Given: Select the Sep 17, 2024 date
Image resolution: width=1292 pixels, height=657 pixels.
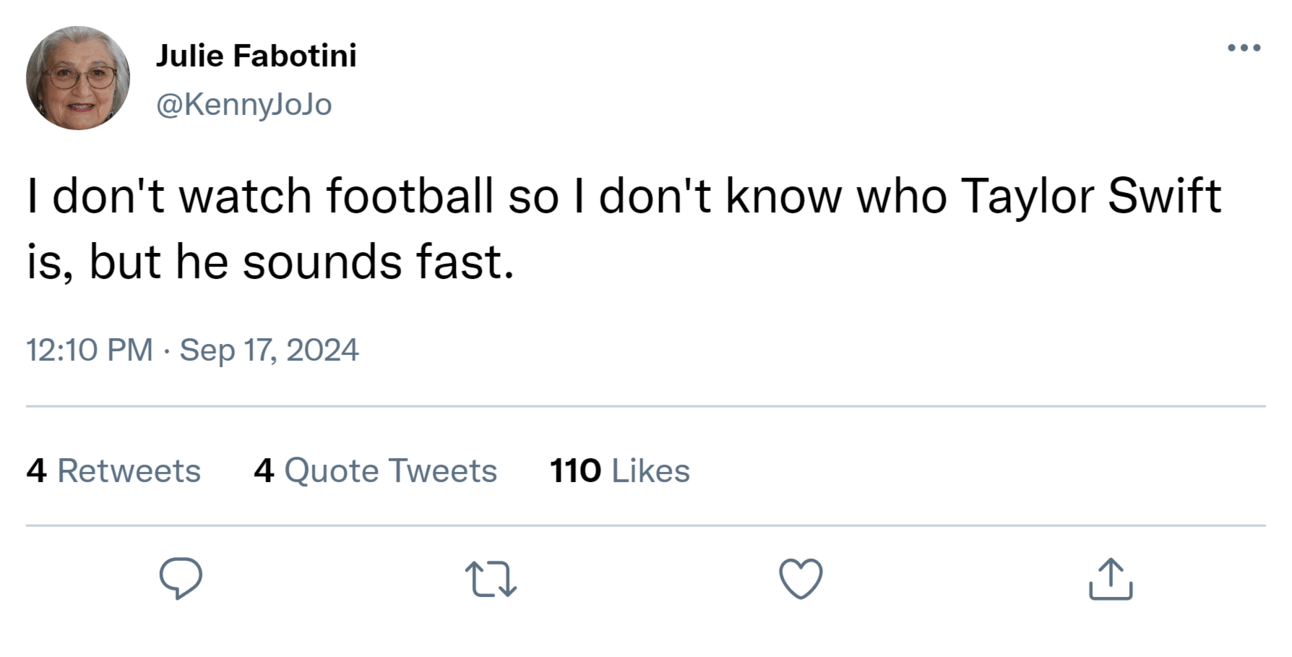Looking at the screenshot, I should [x=269, y=350].
